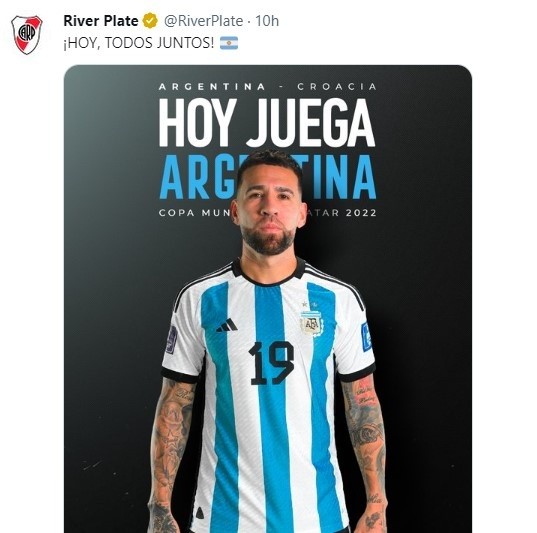The width and height of the screenshot is (537, 533).
Task: Click the jersey number 19
Action: pos(271,363)
